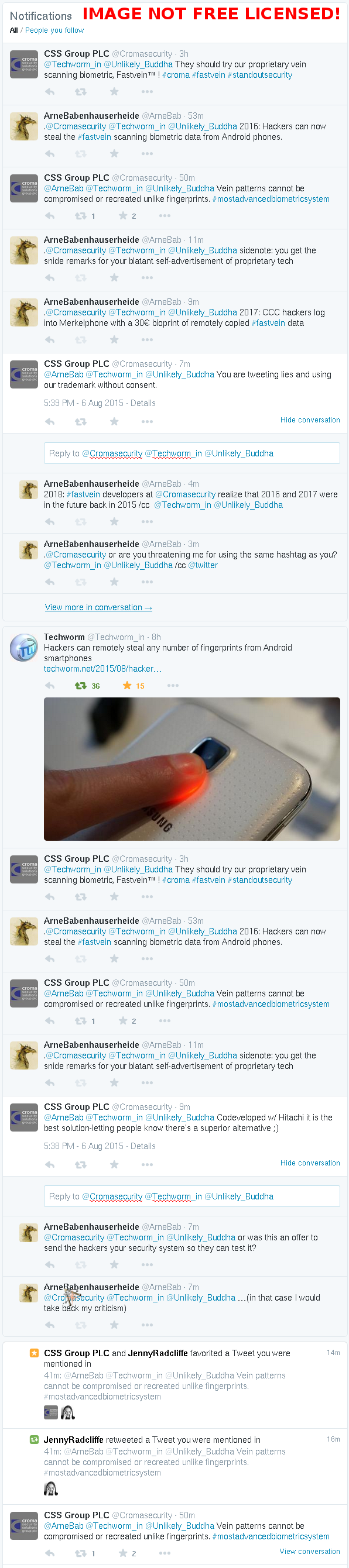Reply to the 'You are tweeting lies' tweet
Image resolution: width=349 pixels, height=1568 pixels.
tap(50, 421)
